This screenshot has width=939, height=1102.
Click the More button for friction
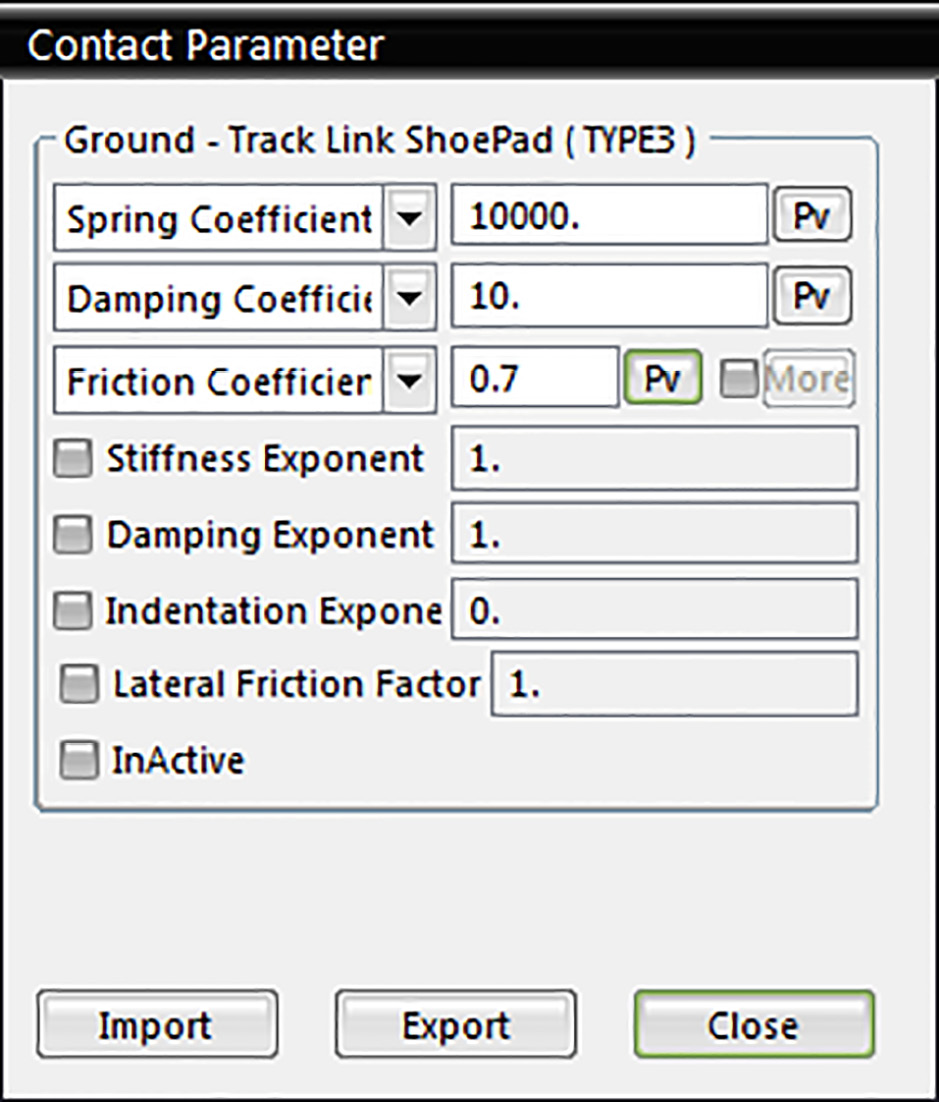[x=809, y=379]
